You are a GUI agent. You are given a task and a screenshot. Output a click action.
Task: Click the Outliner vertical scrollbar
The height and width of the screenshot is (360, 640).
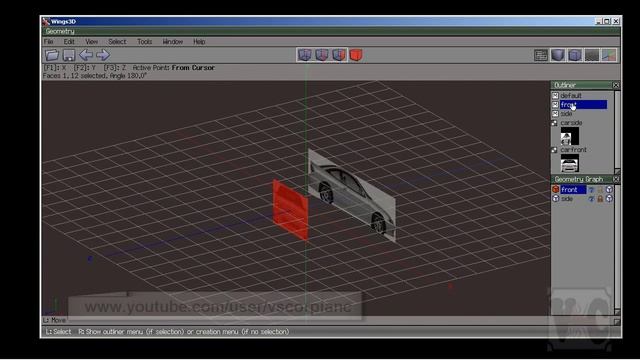[617, 130]
